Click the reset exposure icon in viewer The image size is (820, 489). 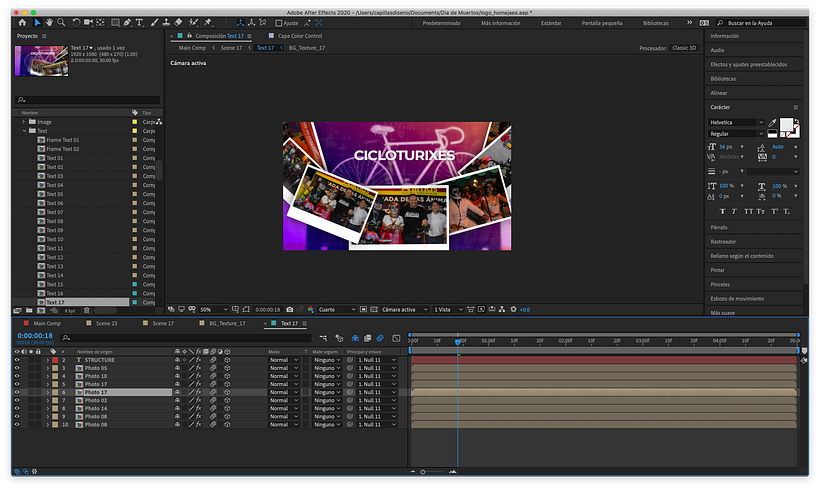(514, 310)
